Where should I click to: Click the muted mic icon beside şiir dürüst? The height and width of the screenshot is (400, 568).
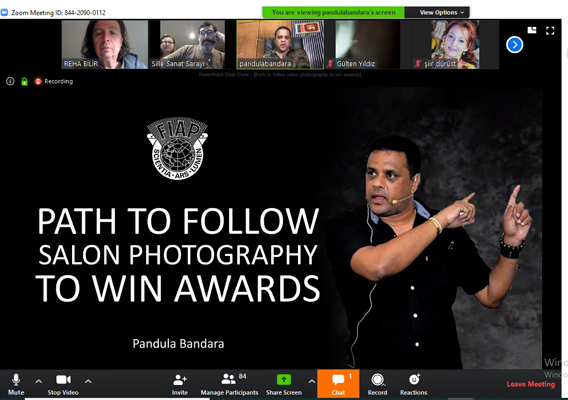coord(418,64)
